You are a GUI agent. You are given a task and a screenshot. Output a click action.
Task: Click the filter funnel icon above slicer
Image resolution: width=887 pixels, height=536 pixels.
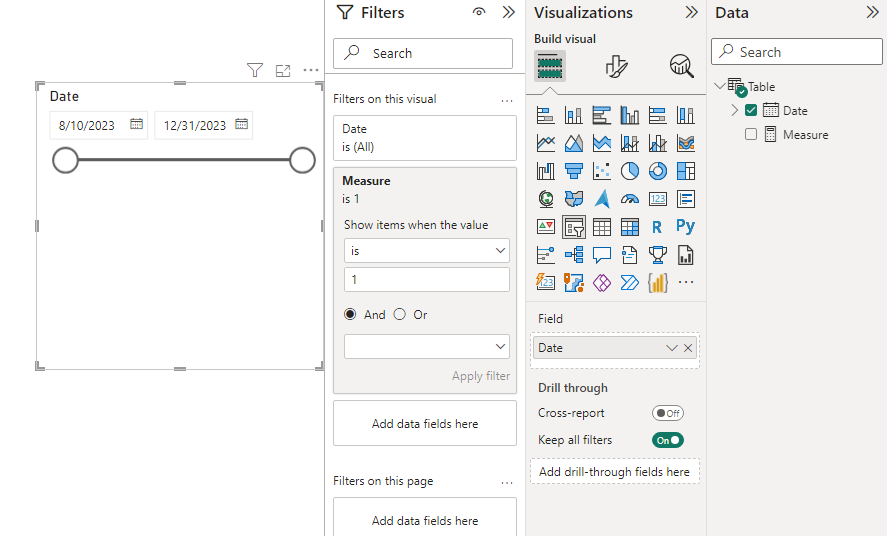click(255, 70)
